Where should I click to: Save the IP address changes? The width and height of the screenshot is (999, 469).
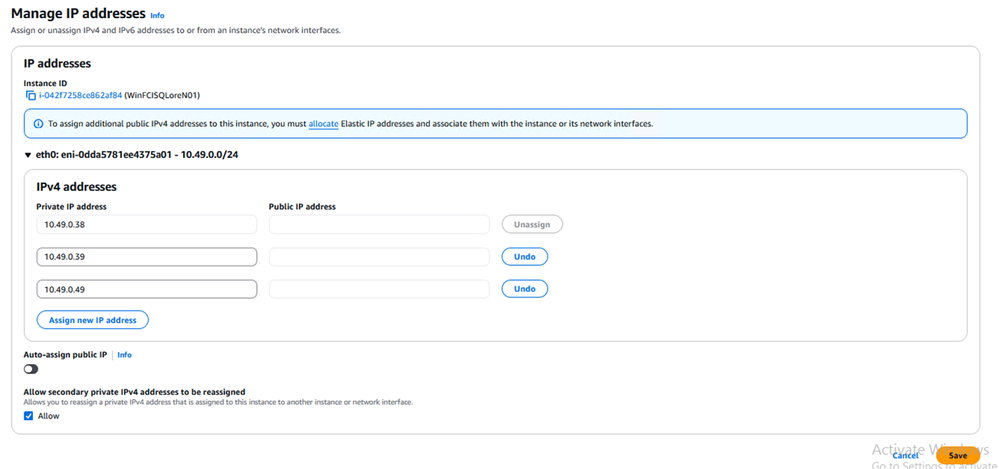(957, 455)
